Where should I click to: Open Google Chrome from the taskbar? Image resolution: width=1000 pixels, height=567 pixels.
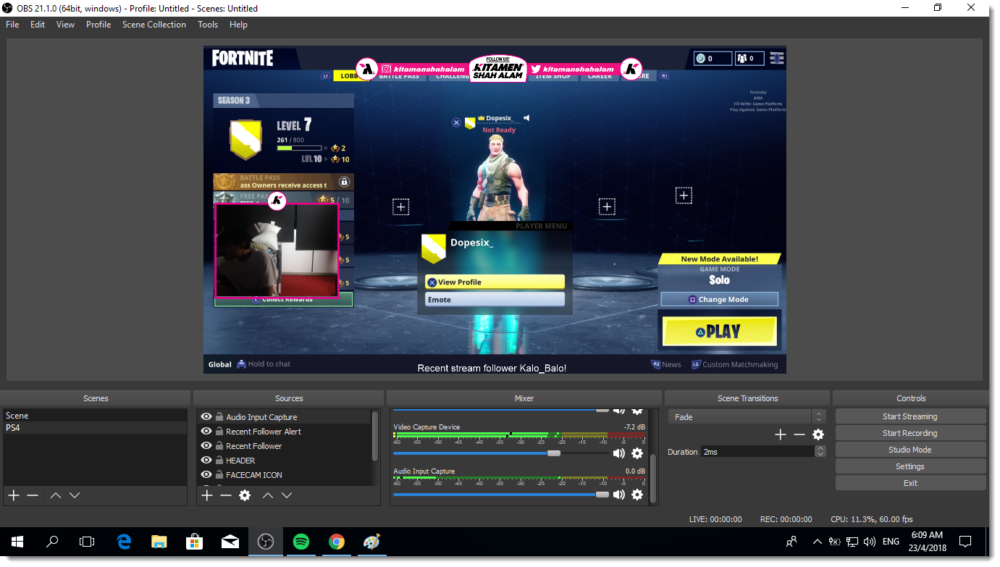(x=337, y=542)
